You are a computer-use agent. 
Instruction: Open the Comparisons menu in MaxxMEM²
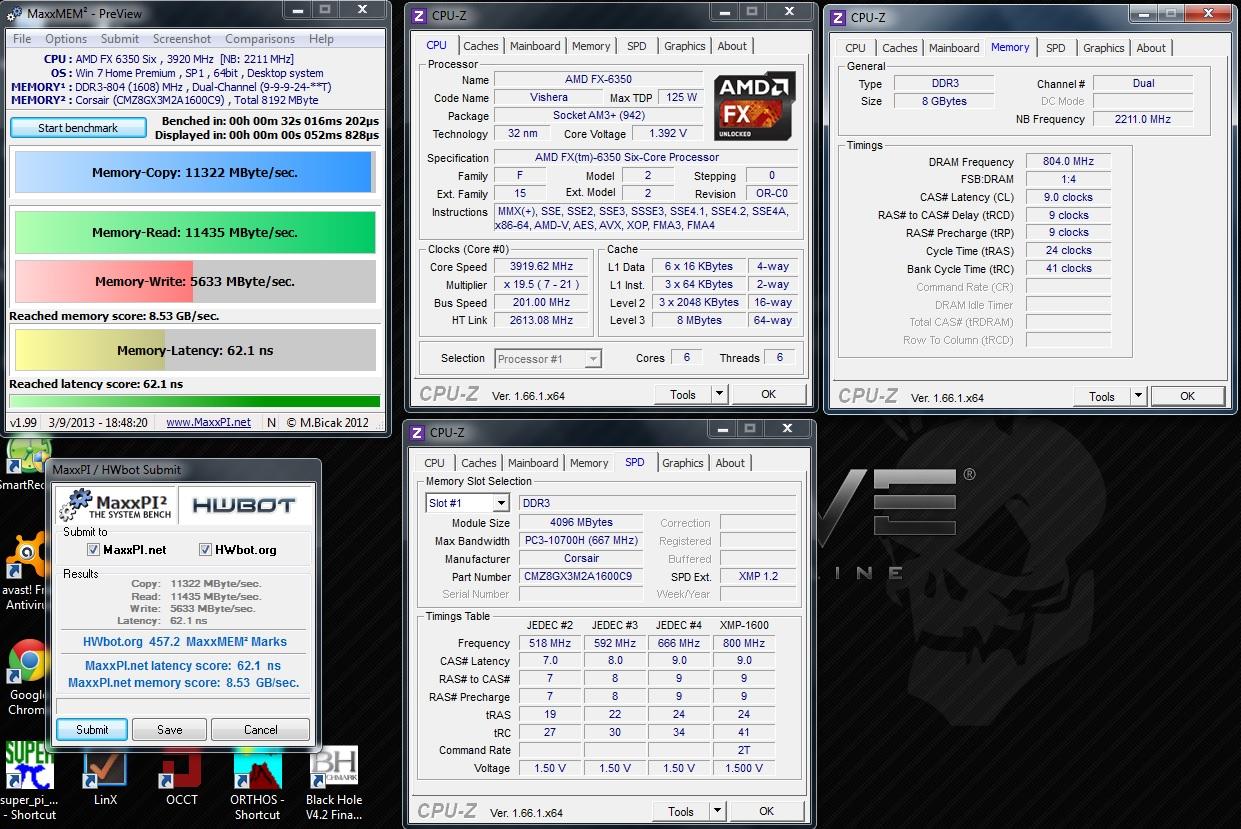(260, 39)
